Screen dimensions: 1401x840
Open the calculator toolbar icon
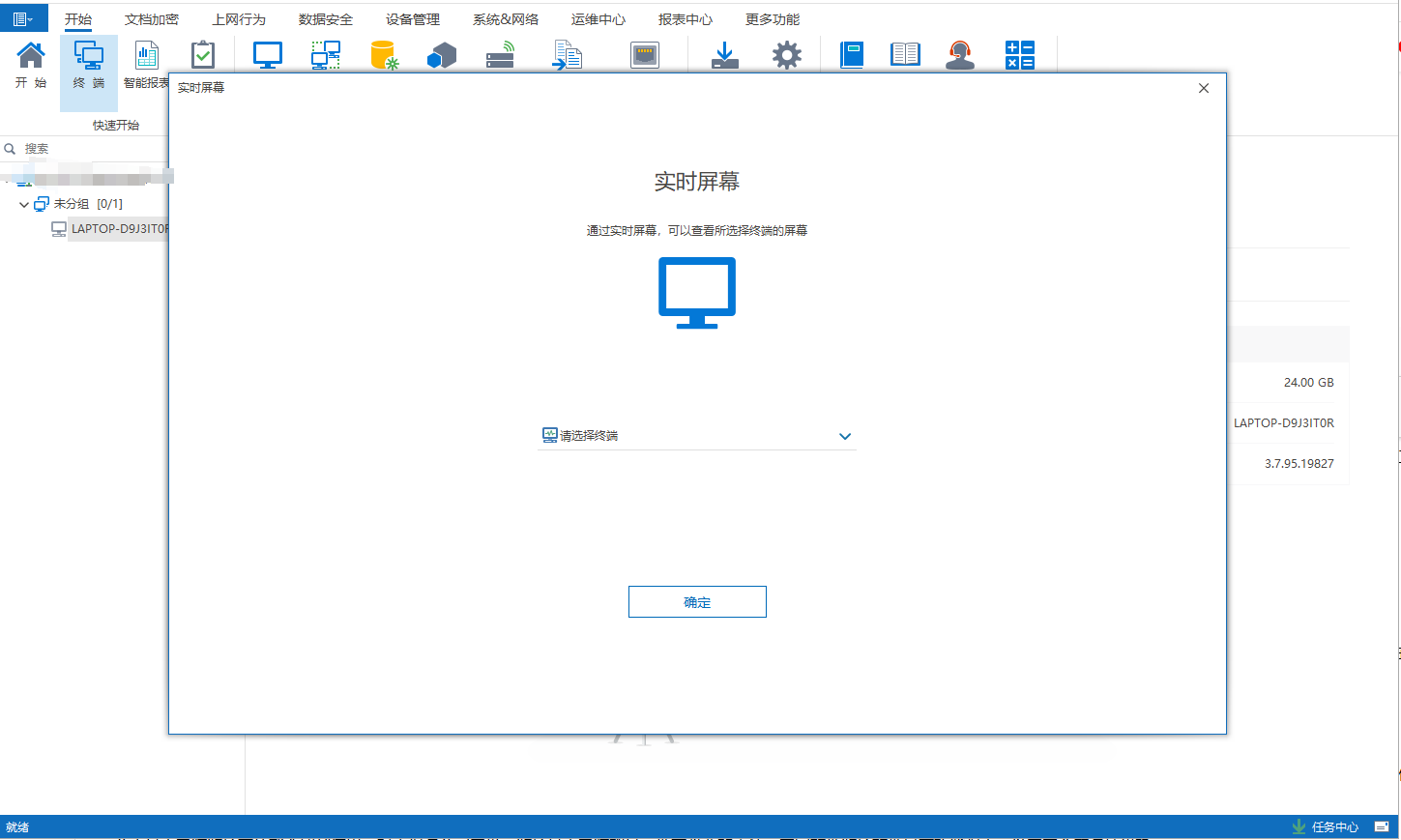click(x=1020, y=55)
